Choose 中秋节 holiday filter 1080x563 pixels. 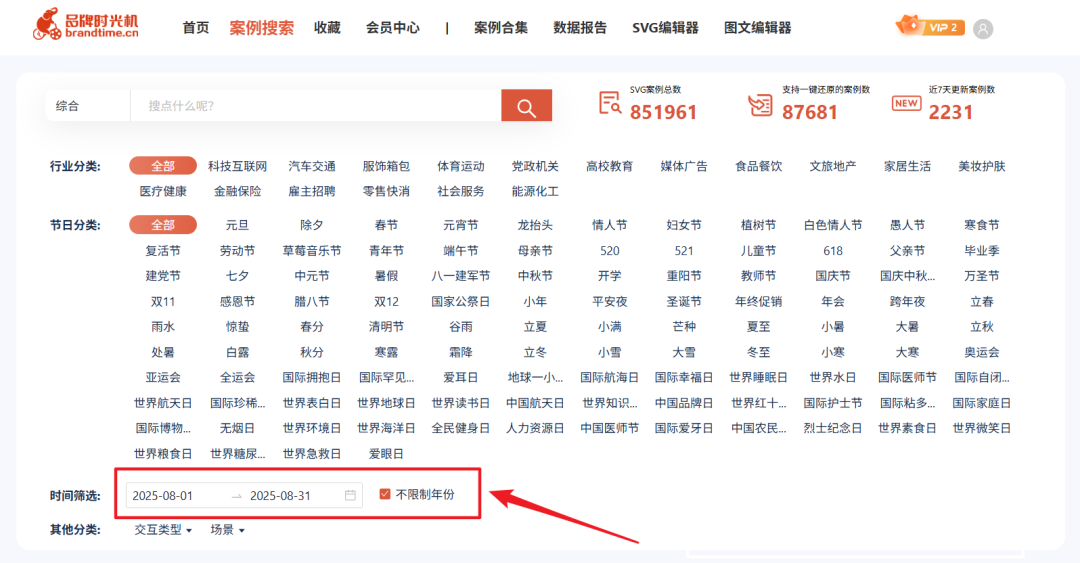pos(535,276)
